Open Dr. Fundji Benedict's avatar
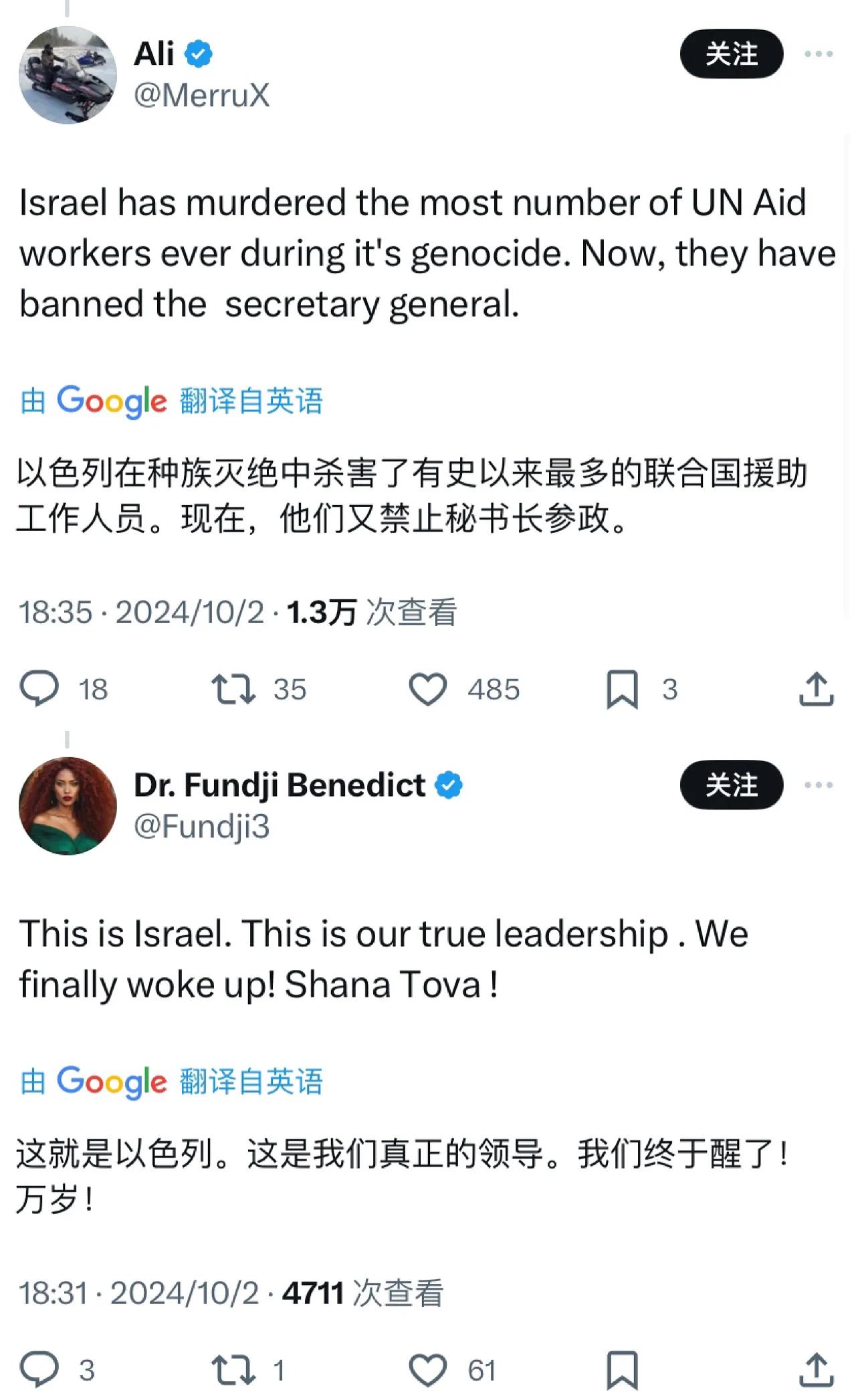 click(x=68, y=805)
